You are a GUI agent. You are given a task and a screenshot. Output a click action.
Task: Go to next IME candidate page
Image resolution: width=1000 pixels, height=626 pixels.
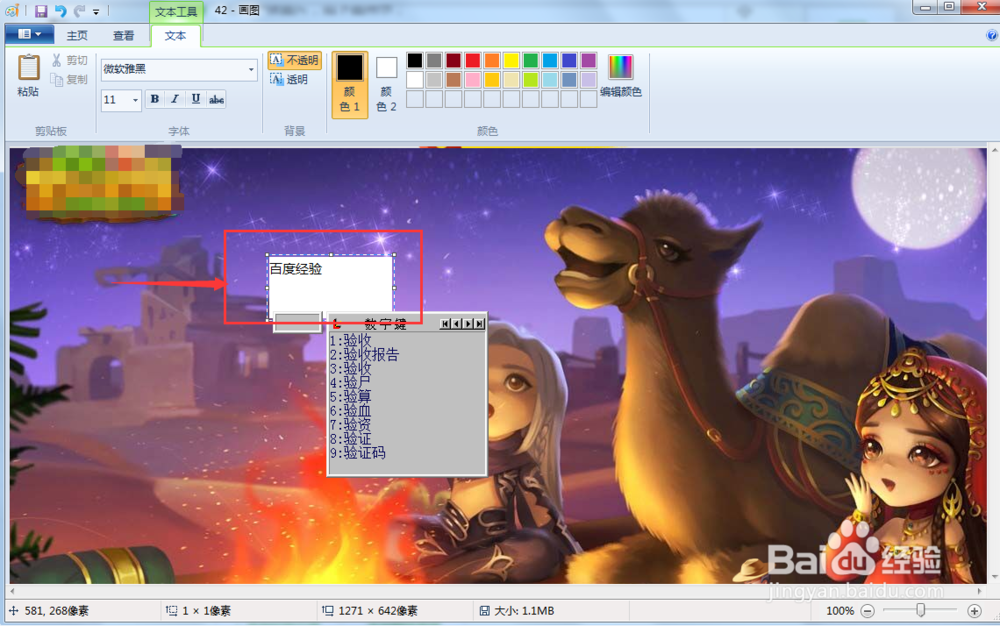[468, 324]
